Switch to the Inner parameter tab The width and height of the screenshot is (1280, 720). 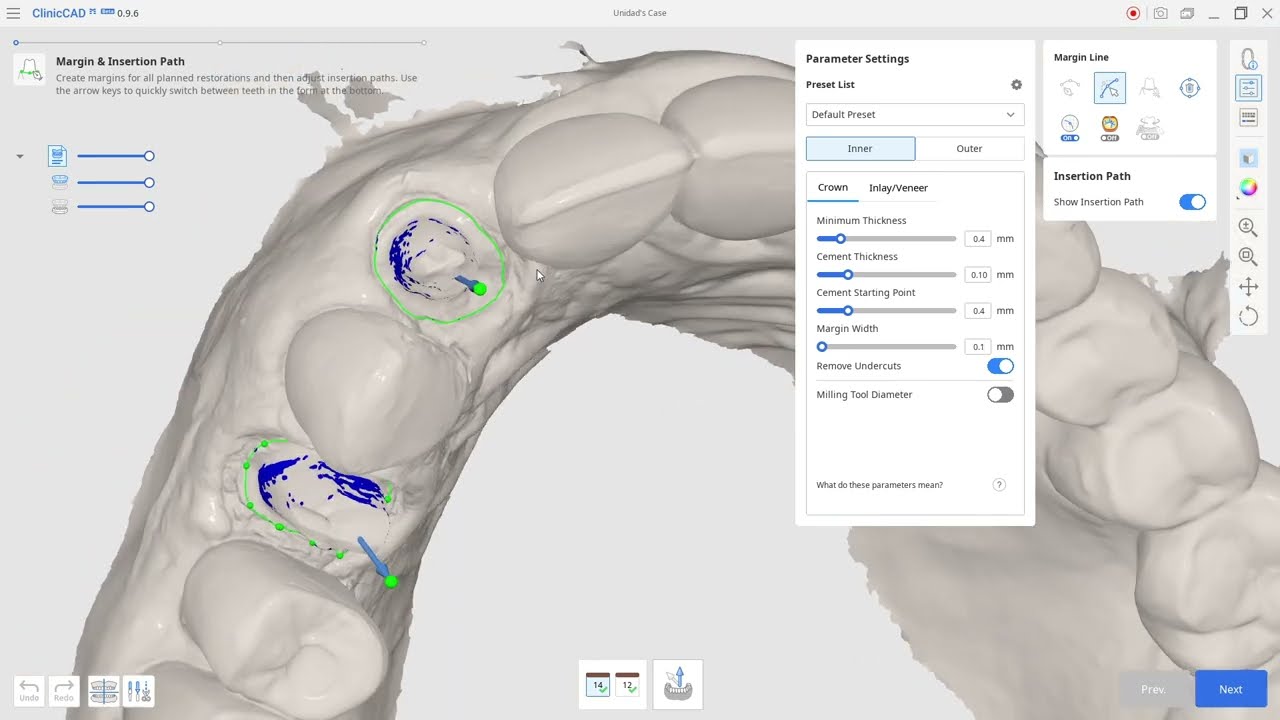[x=860, y=149]
